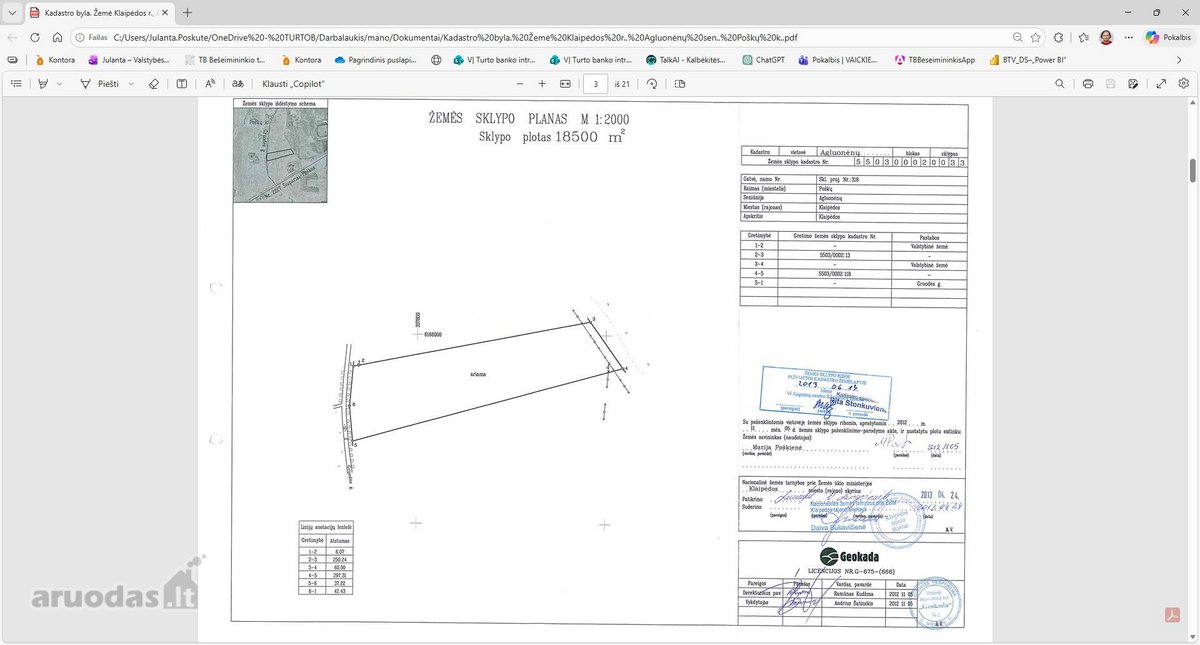Open the ChatGPT bookmark
The image size is (1200, 645).
[764, 60]
